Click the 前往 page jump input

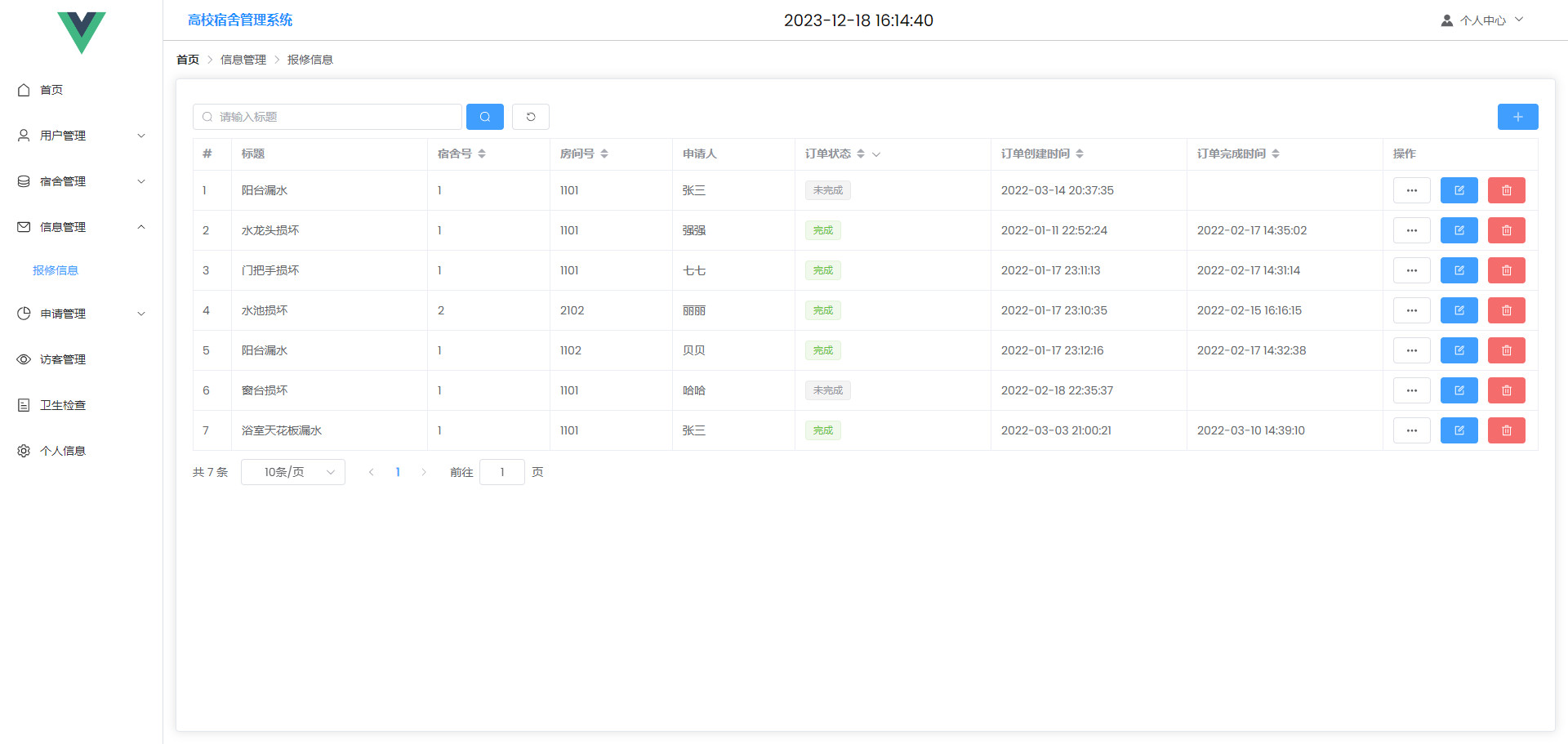point(502,472)
